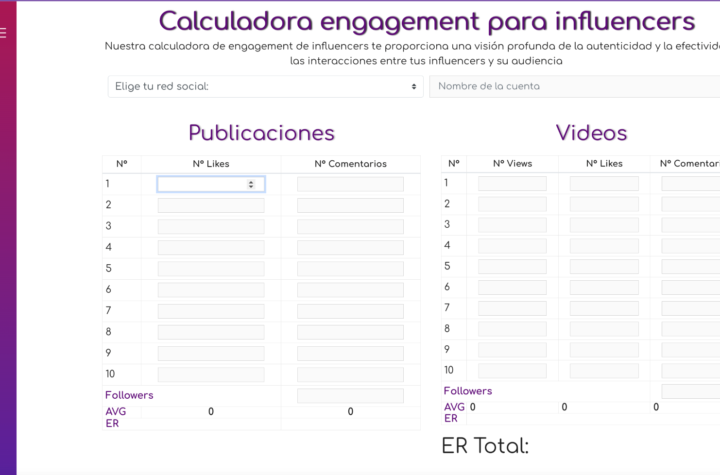Select Videos Views input in row 4

pyautogui.click(x=513, y=246)
